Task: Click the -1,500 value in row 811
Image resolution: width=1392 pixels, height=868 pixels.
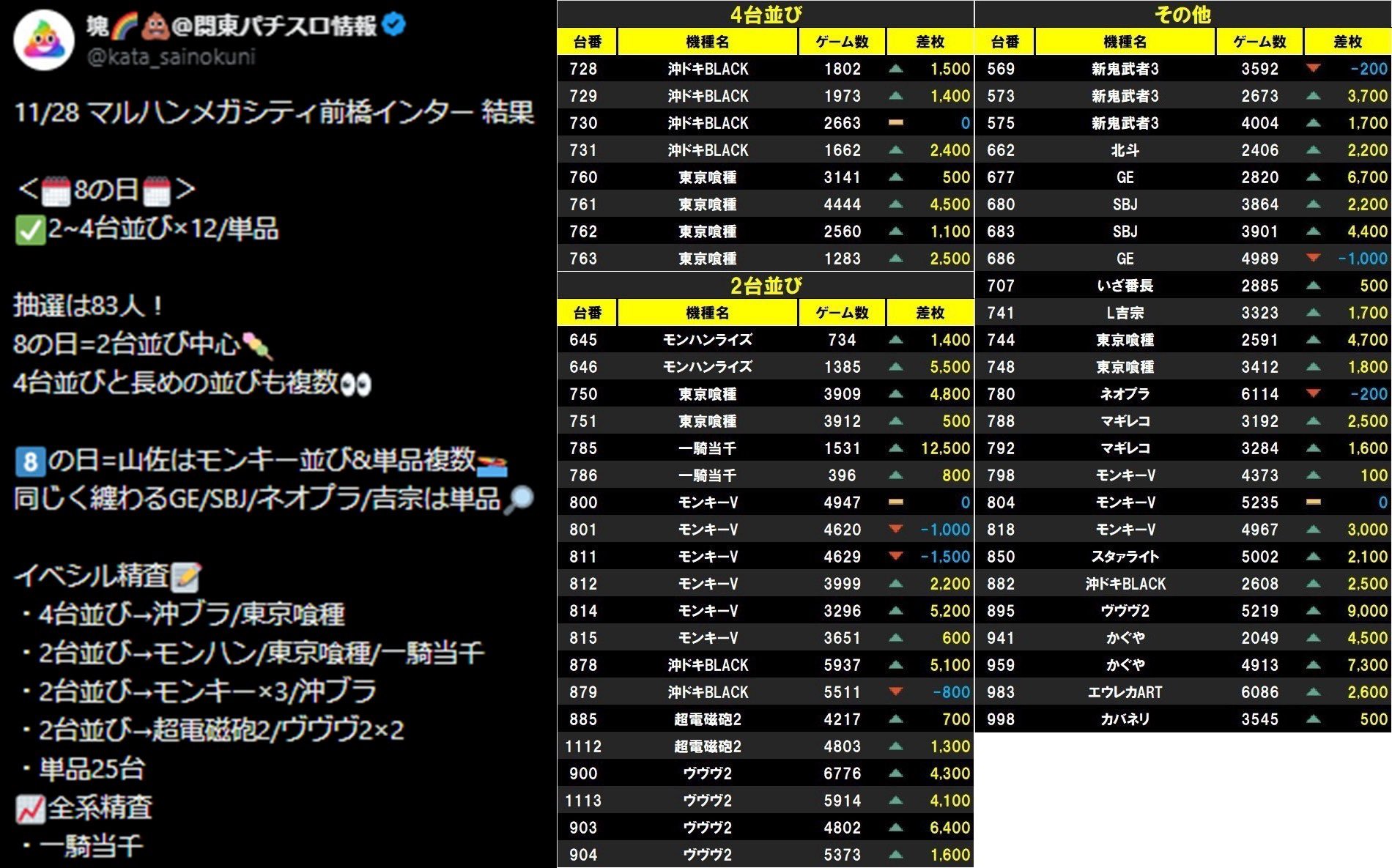Action: point(945,557)
